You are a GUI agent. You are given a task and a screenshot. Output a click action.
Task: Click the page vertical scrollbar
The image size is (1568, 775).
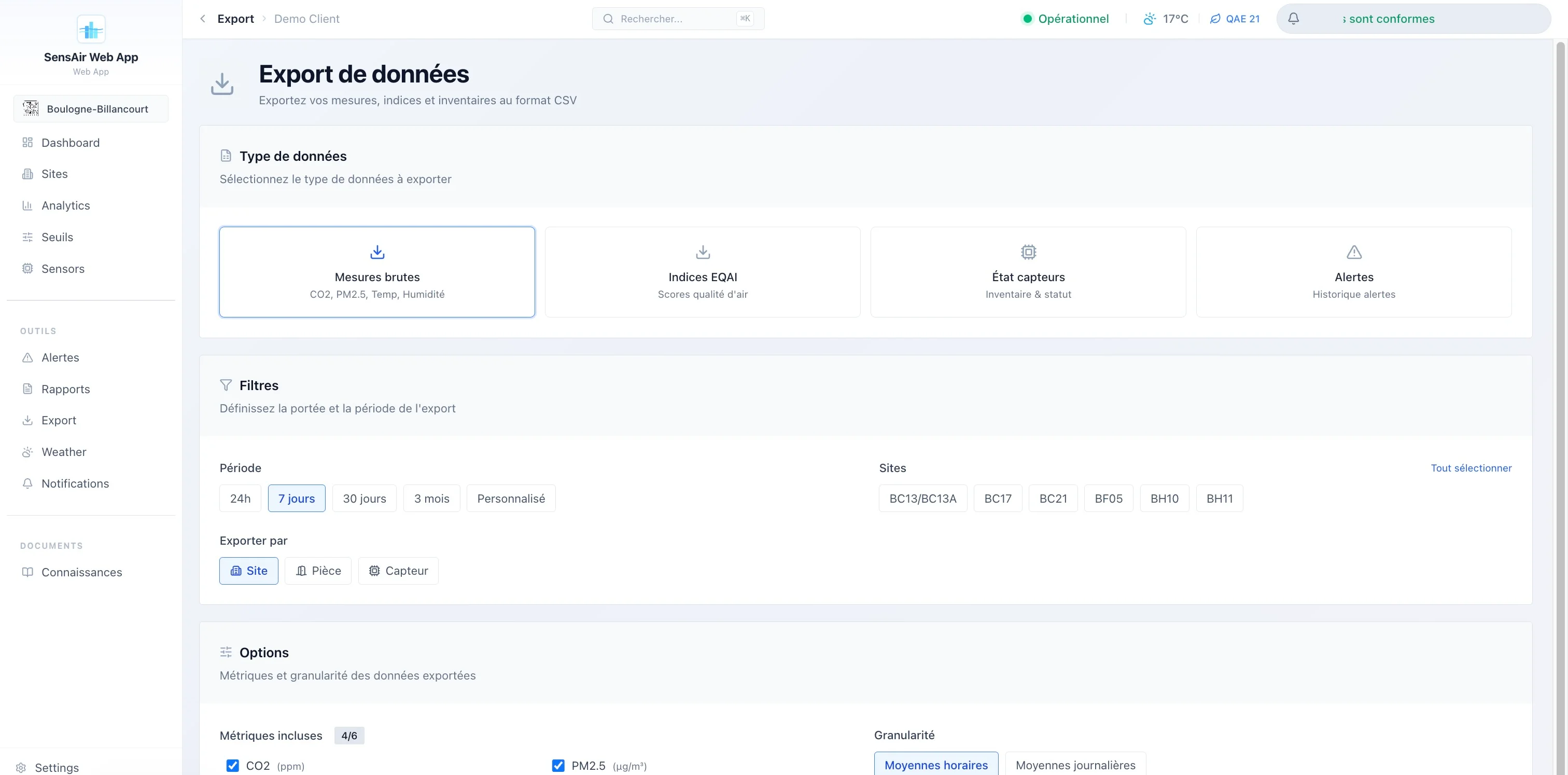(x=1560, y=407)
